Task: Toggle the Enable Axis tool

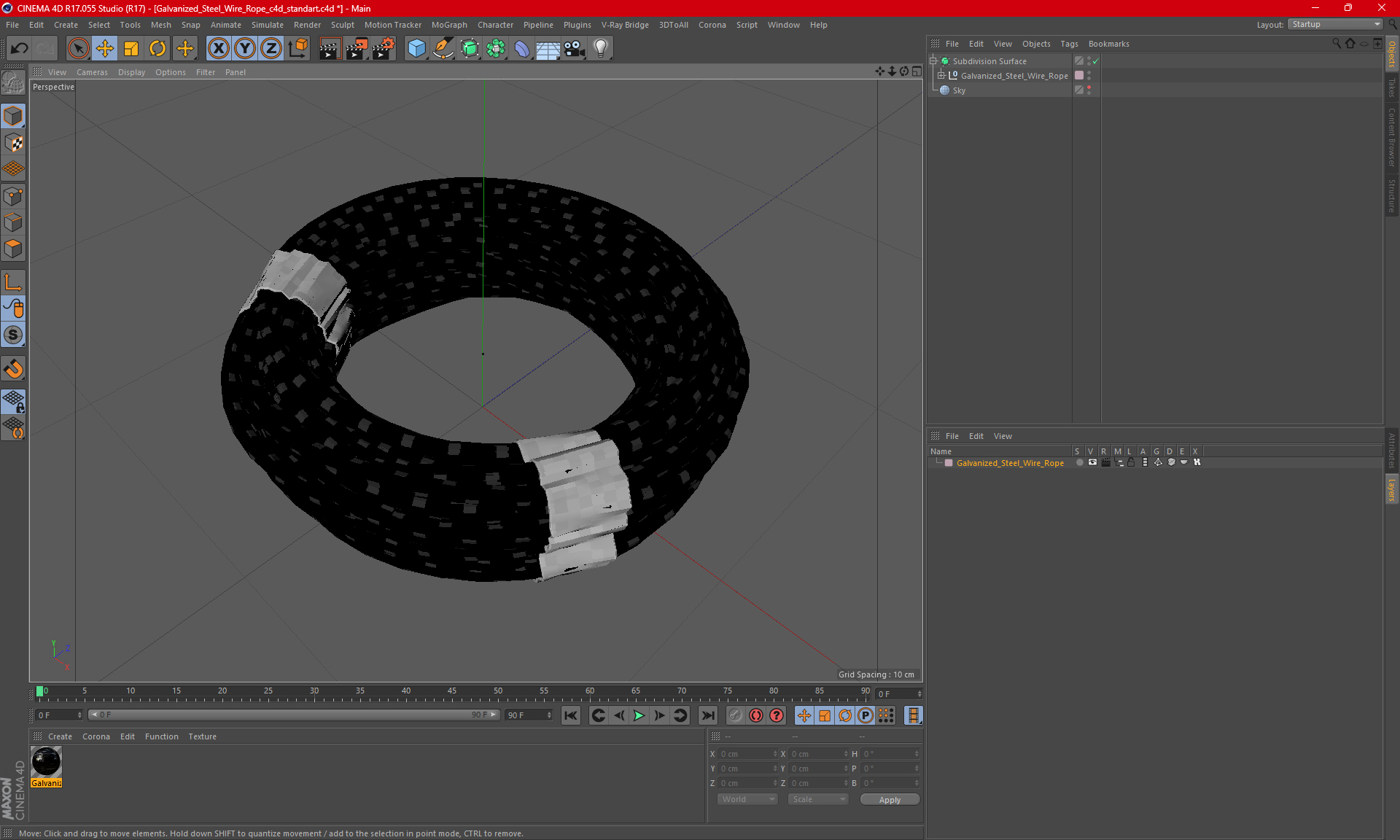Action: 13,281
